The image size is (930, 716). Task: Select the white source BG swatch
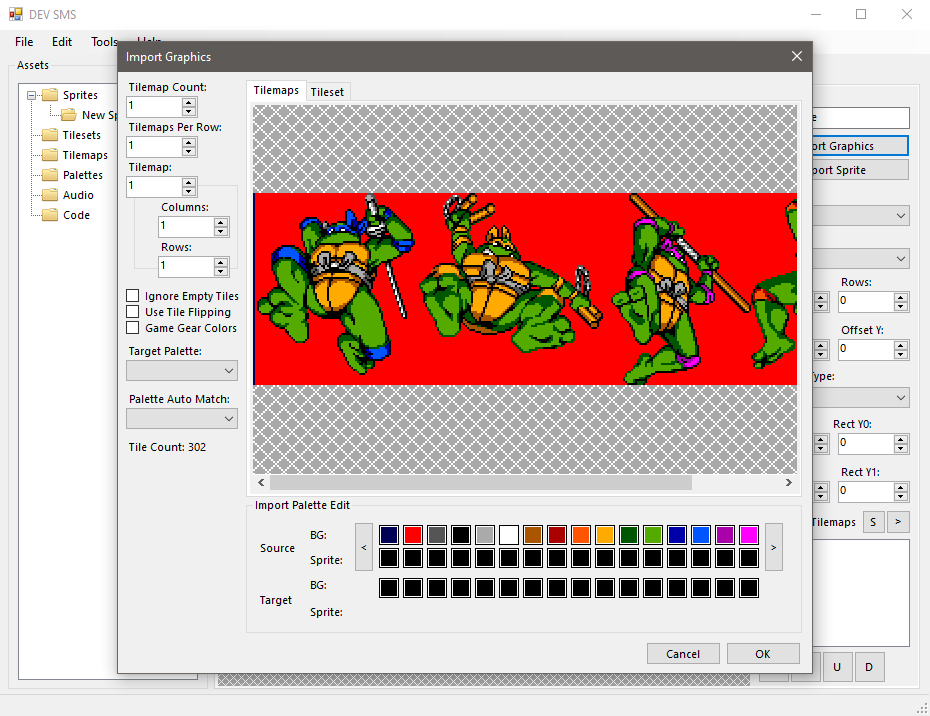click(509, 535)
